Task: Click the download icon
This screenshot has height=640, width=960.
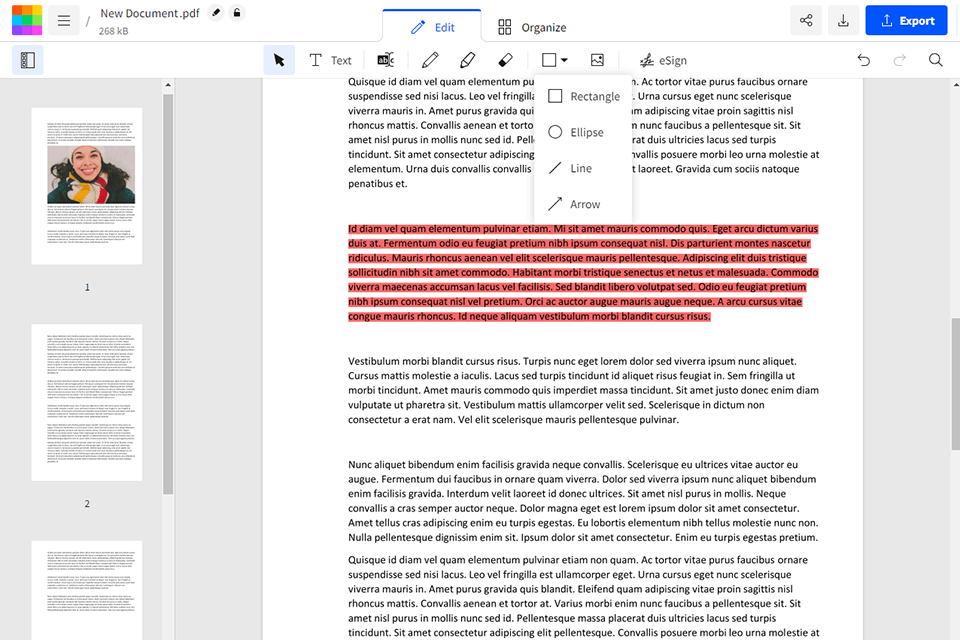Action: (843, 21)
